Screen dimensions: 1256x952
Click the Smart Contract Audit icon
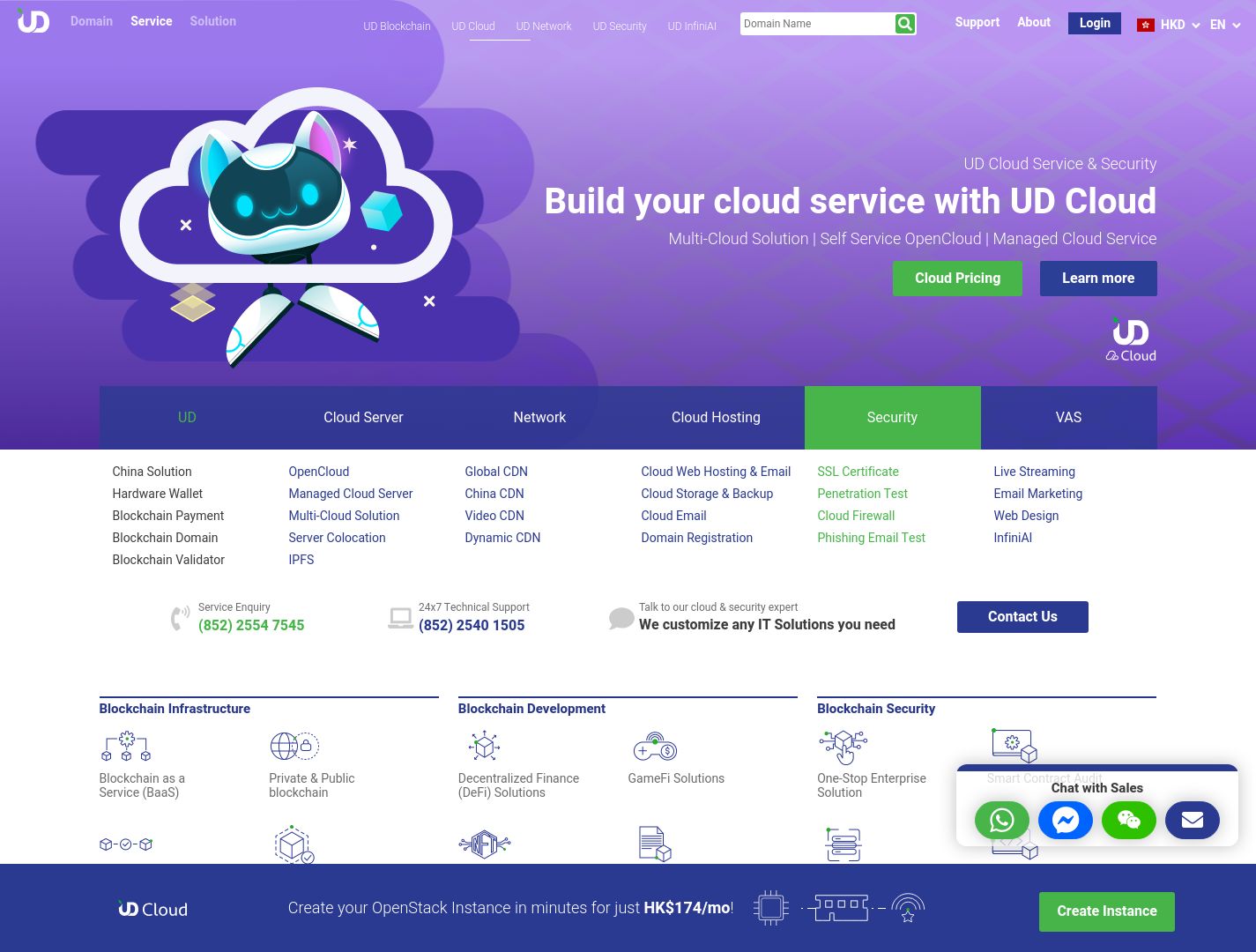coord(1014,746)
